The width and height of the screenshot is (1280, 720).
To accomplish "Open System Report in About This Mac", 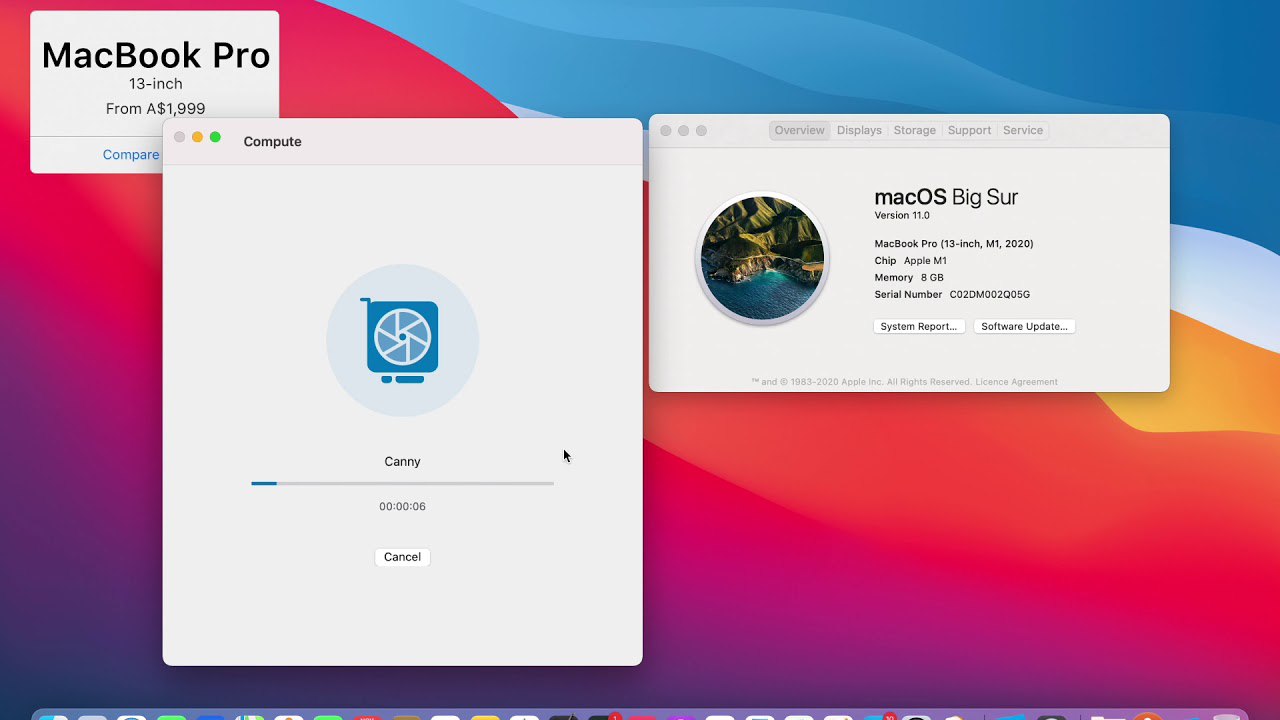I will (919, 327).
